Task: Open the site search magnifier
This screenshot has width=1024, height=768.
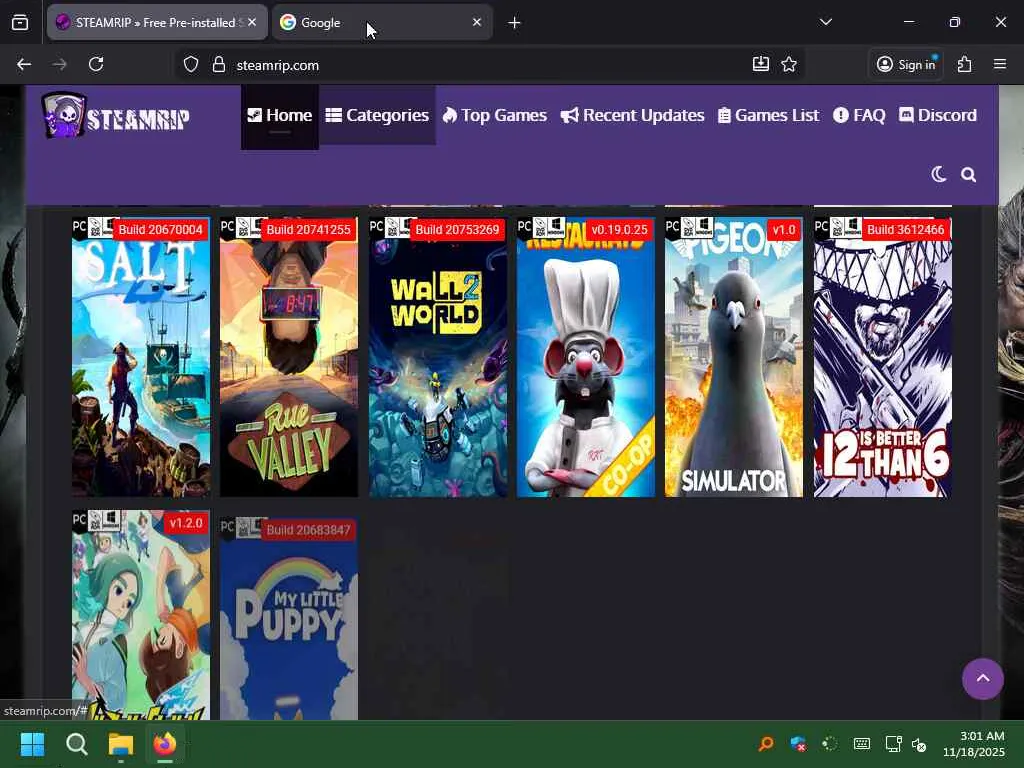Action: click(968, 174)
